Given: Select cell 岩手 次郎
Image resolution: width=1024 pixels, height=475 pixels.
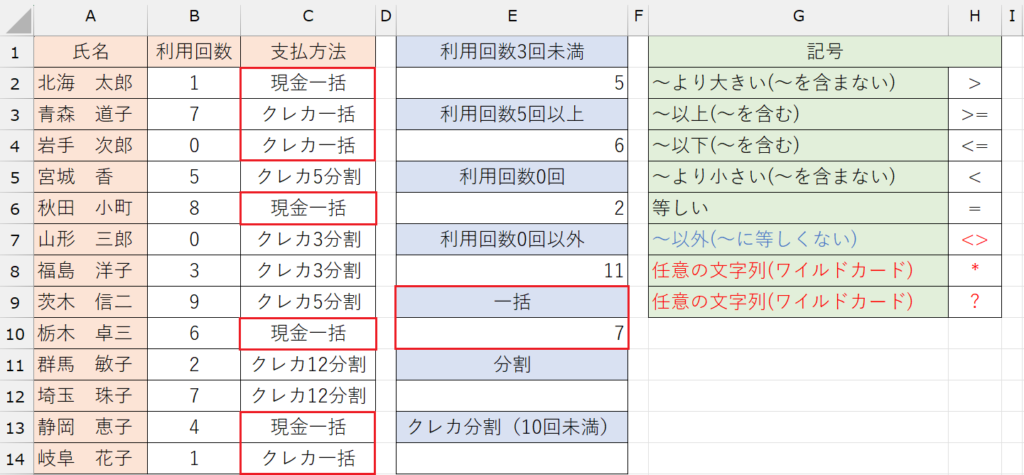Looking at the screenshot, I should 91,146.
